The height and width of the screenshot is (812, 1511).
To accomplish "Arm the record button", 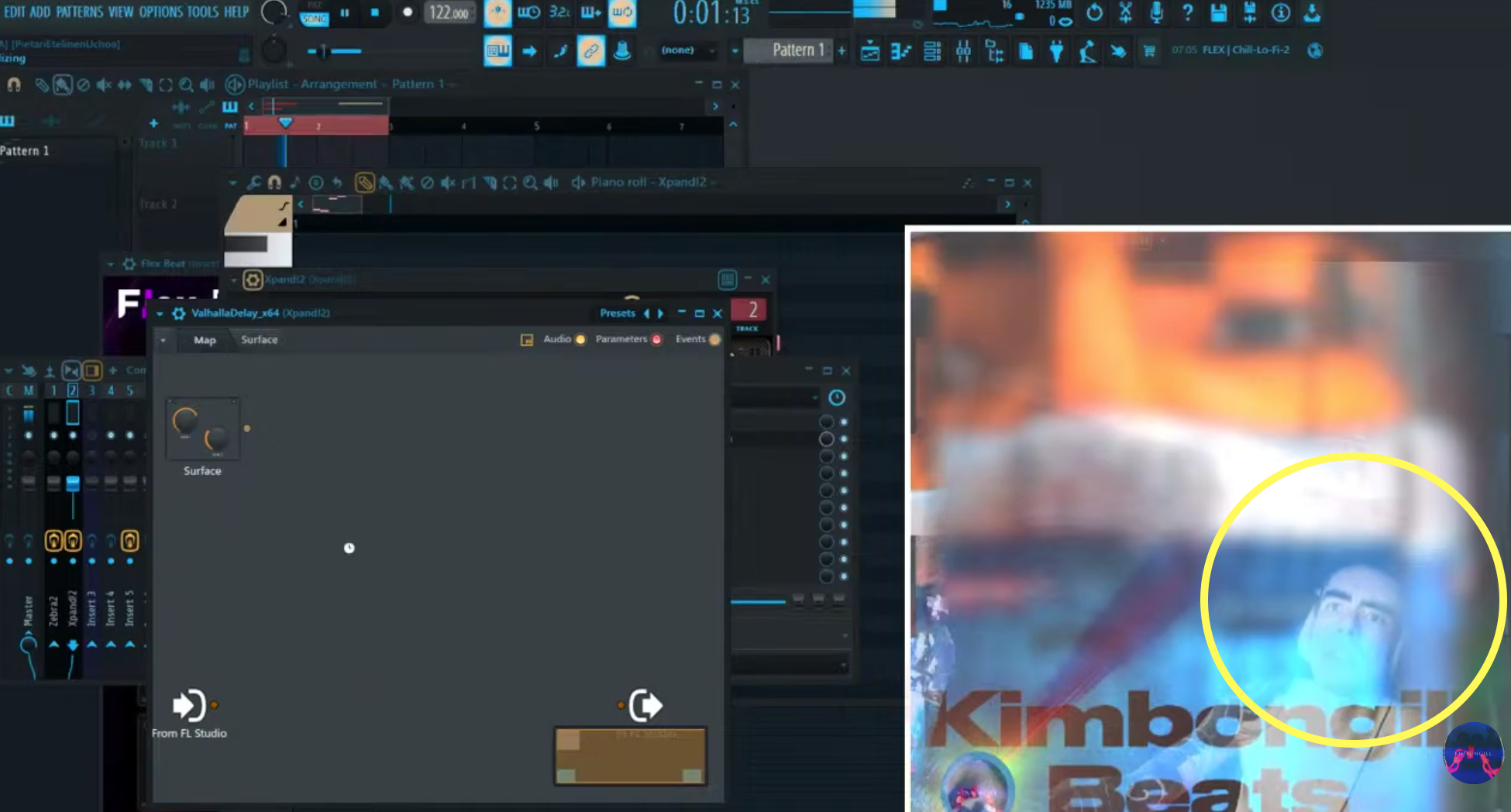I will 408,13.
